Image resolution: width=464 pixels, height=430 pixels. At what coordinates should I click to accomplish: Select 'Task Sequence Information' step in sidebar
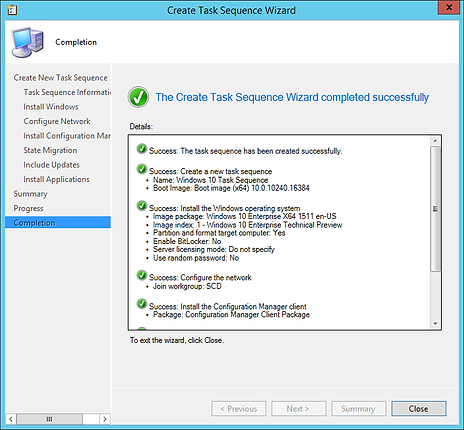click(x=67, y=92)
